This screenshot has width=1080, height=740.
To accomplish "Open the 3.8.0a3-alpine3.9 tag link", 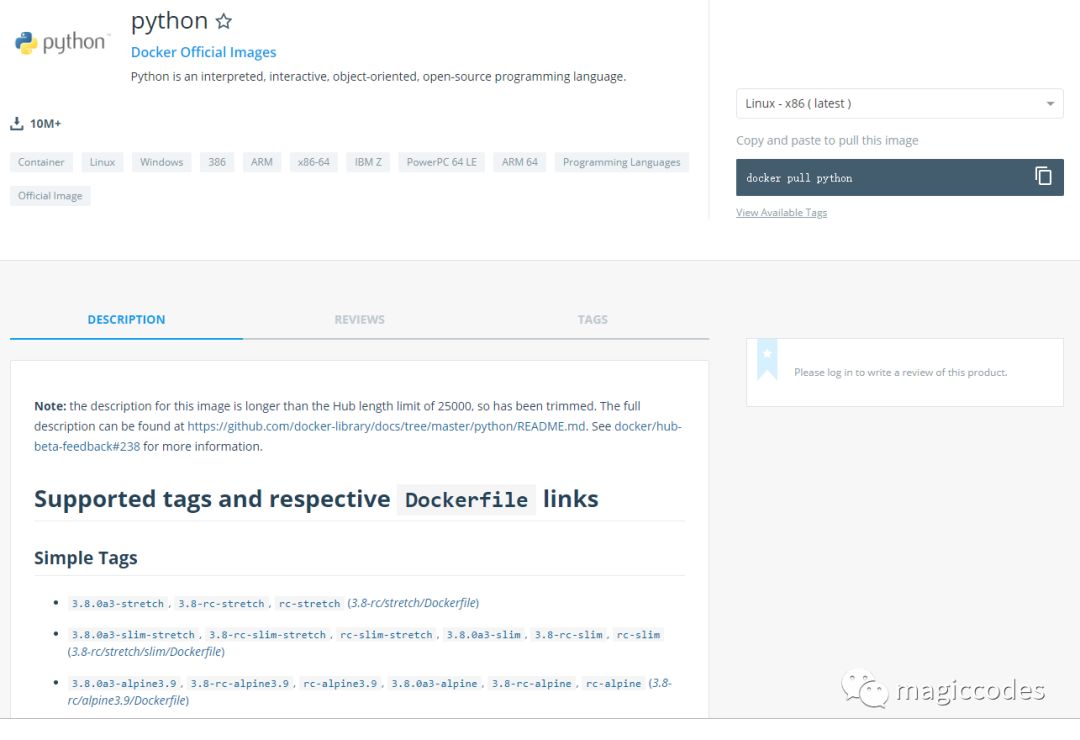I will point(124,684).
